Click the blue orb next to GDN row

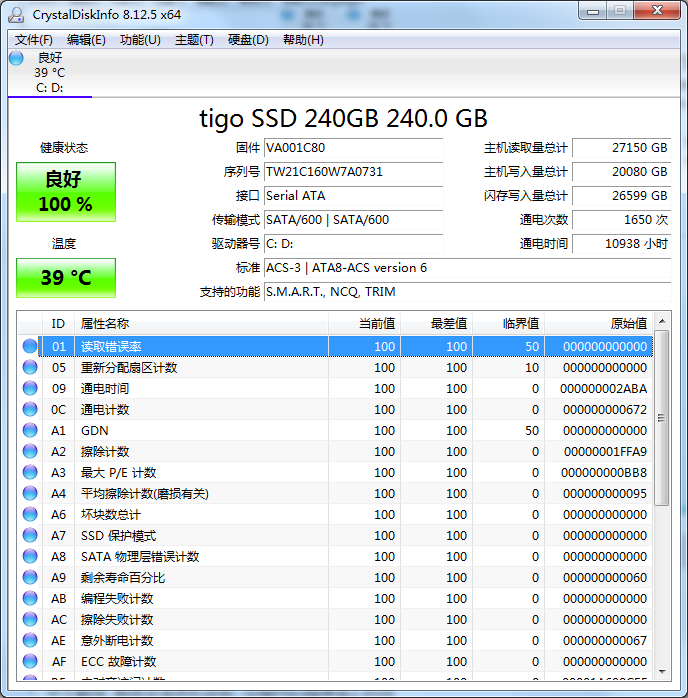(x=30, y=430)
